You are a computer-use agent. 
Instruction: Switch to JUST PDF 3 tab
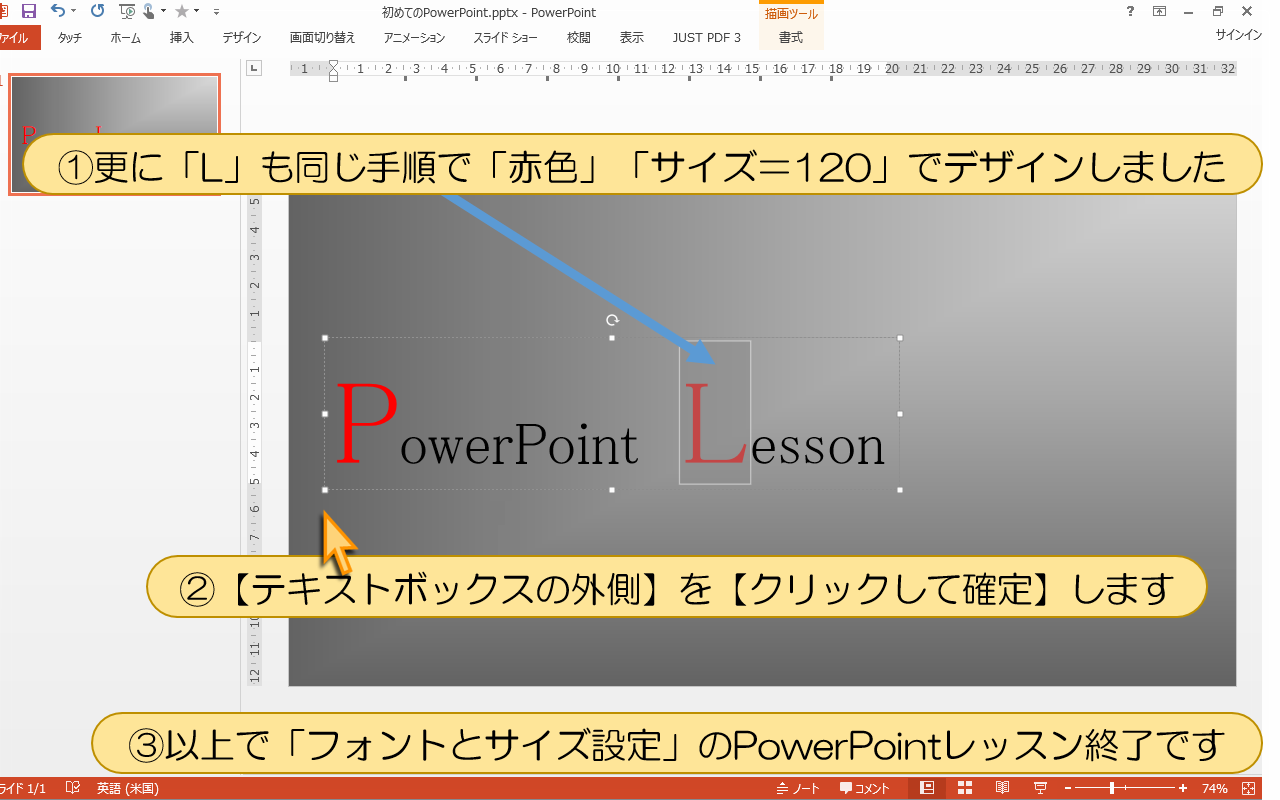[707, 38]
